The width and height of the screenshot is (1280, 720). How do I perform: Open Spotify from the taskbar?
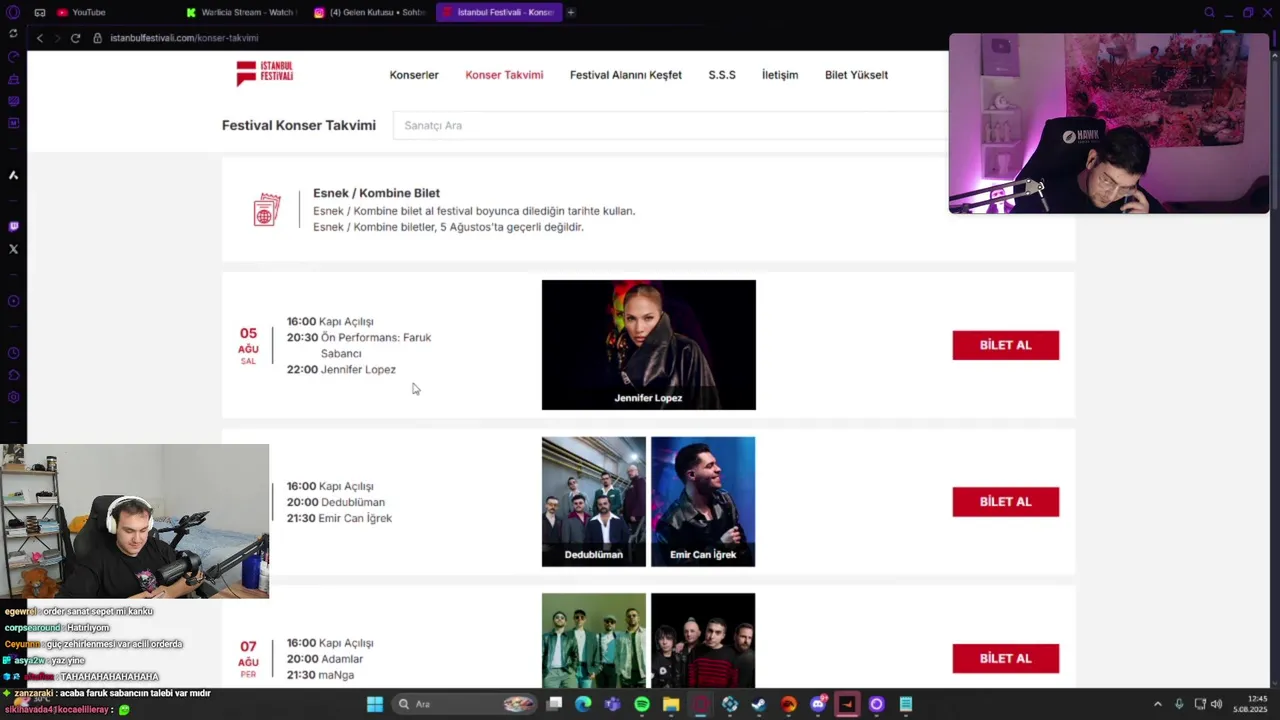click(x=642, y=704)
